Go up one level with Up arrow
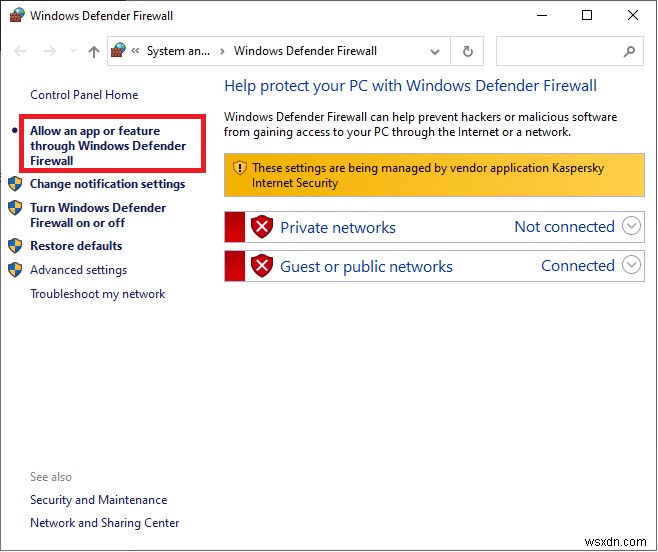 [x=94, y=51]
